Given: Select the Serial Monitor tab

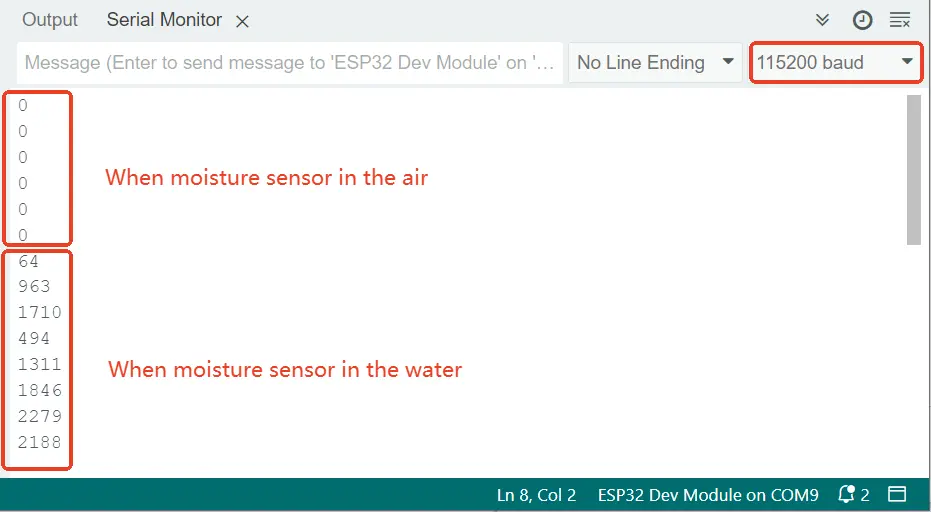Looking at the screenshot, I should point(164,20).
